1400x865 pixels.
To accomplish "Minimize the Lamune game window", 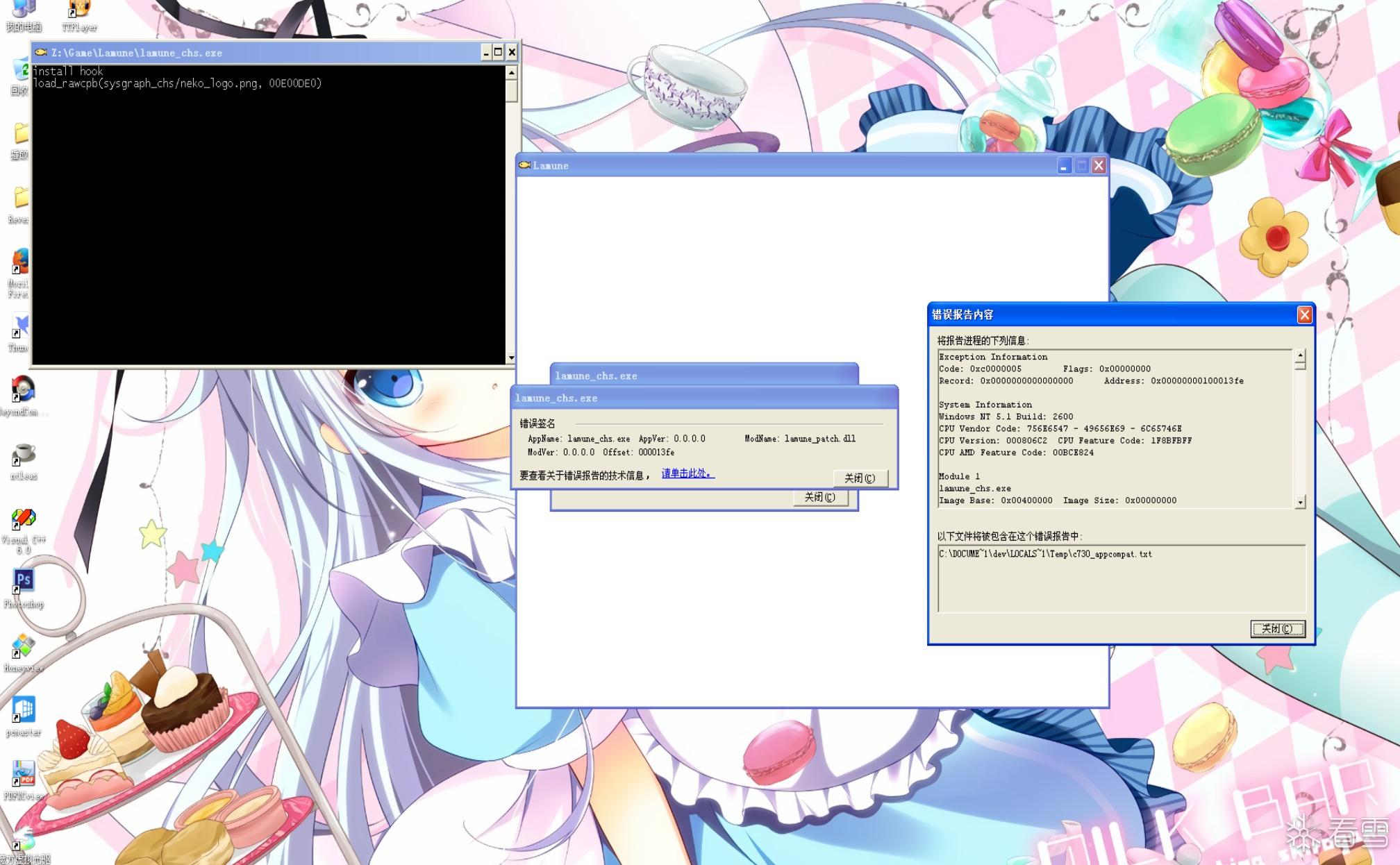I will tap(1064, 166).
